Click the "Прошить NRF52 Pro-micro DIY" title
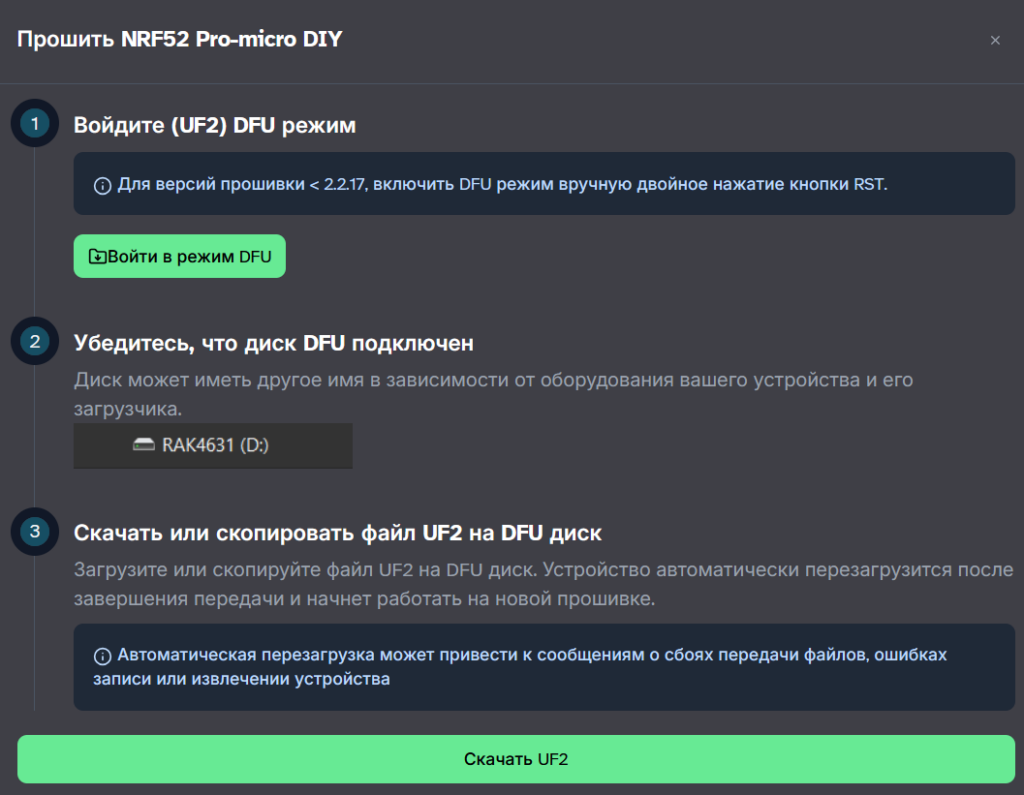Image resolution: width=1024 pixels, height=795 pixels. click(180, 40)
